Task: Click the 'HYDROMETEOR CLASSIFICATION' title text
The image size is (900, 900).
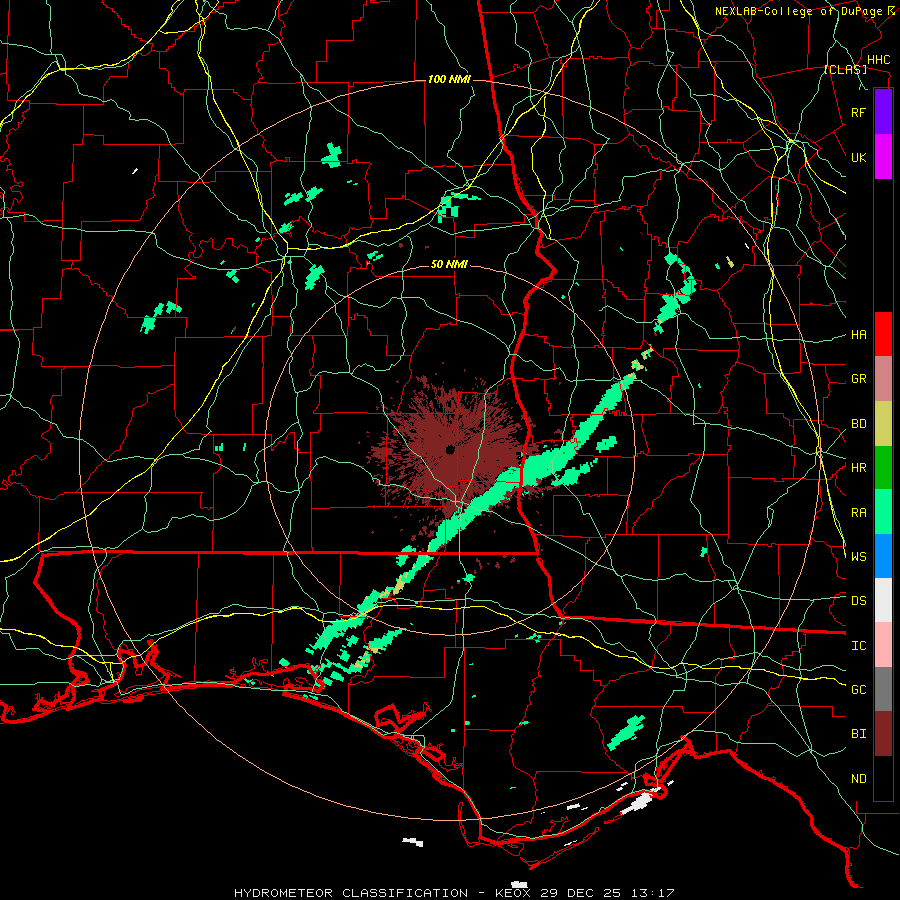Action: point(351,893)
